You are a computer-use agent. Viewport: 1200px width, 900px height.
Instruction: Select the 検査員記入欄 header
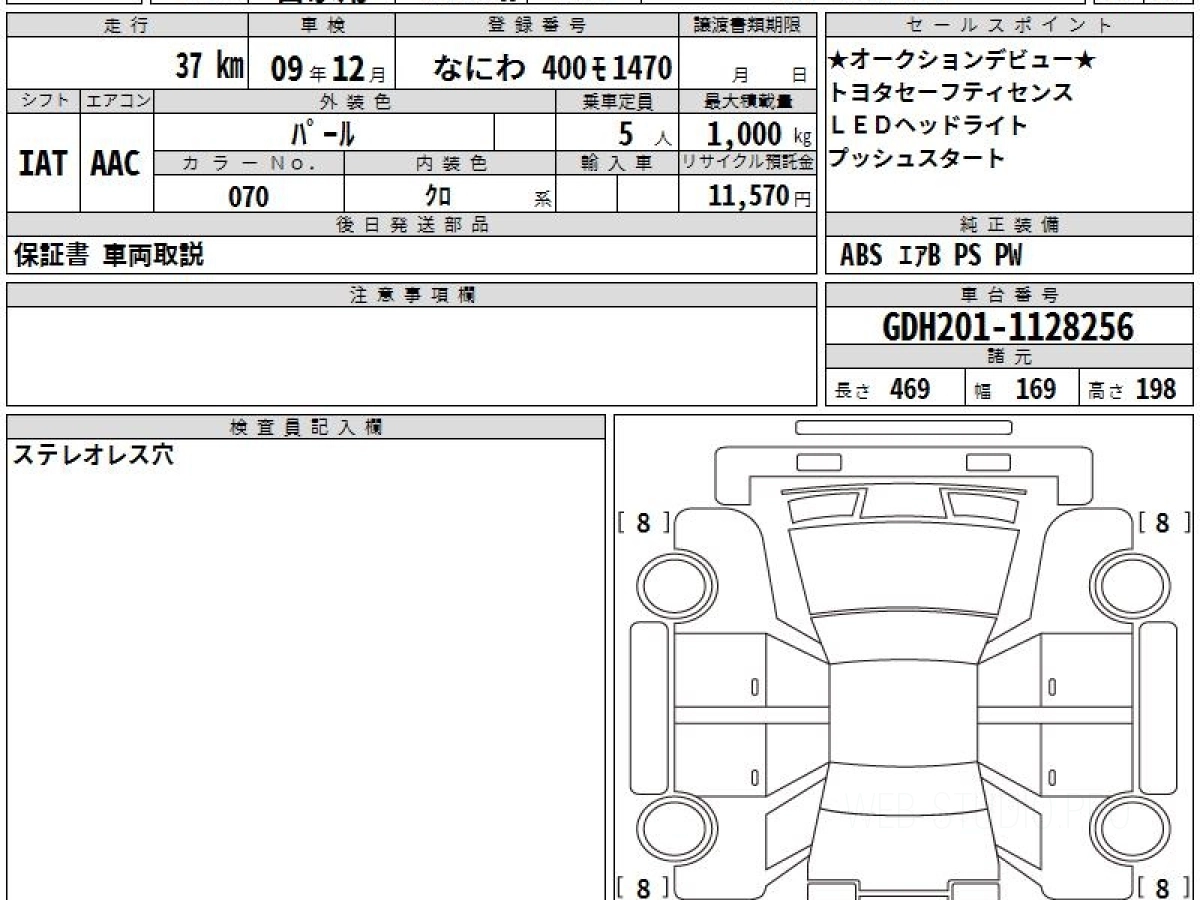(x=306, y=427)
